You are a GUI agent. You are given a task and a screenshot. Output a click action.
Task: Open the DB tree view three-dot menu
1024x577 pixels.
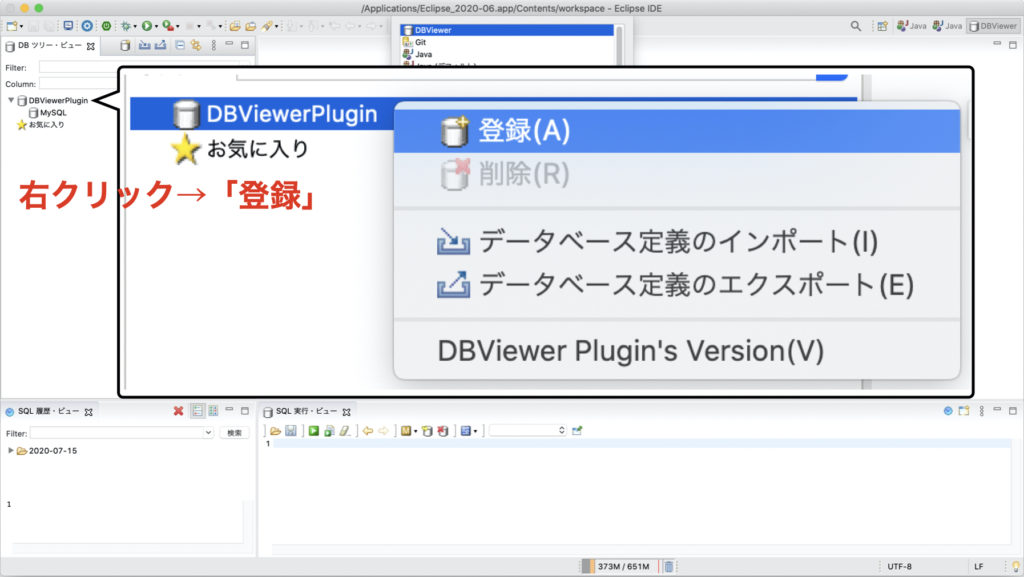[x=214, y=45]
